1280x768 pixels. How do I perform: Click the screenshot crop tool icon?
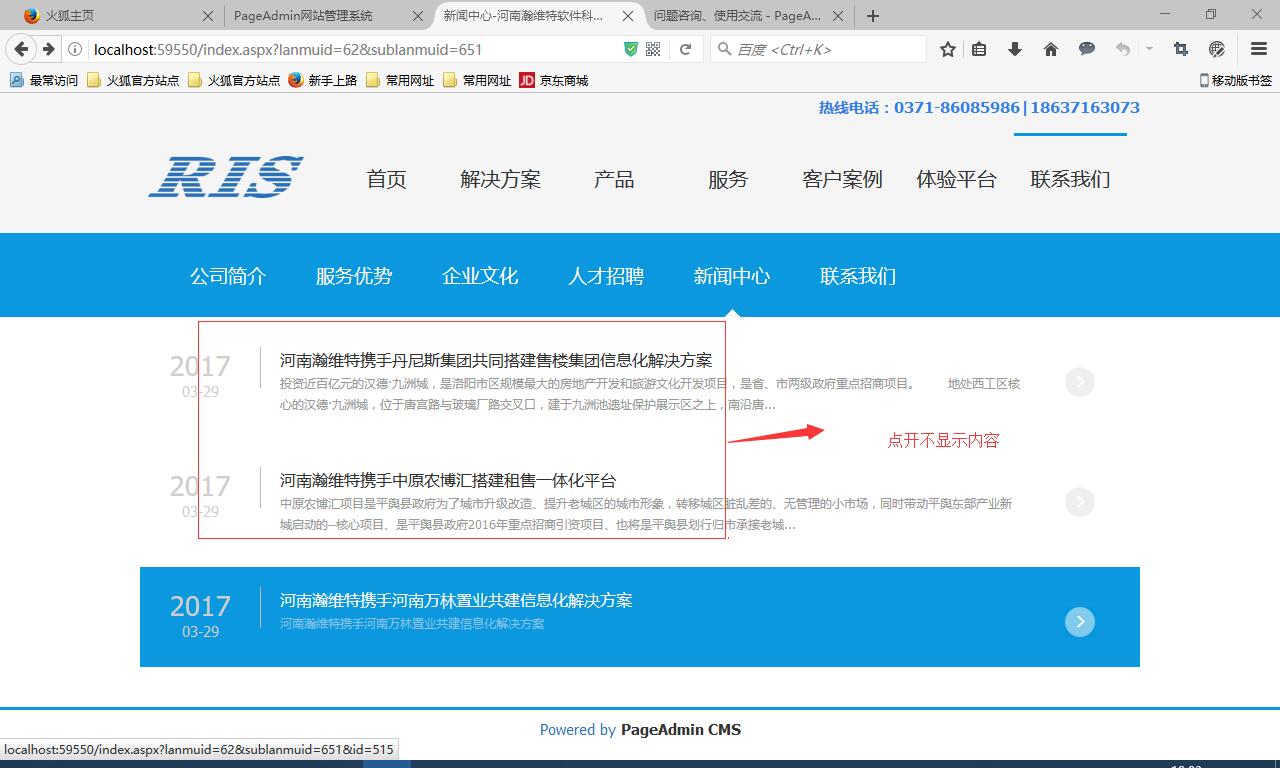click(x=1181, y=49)
